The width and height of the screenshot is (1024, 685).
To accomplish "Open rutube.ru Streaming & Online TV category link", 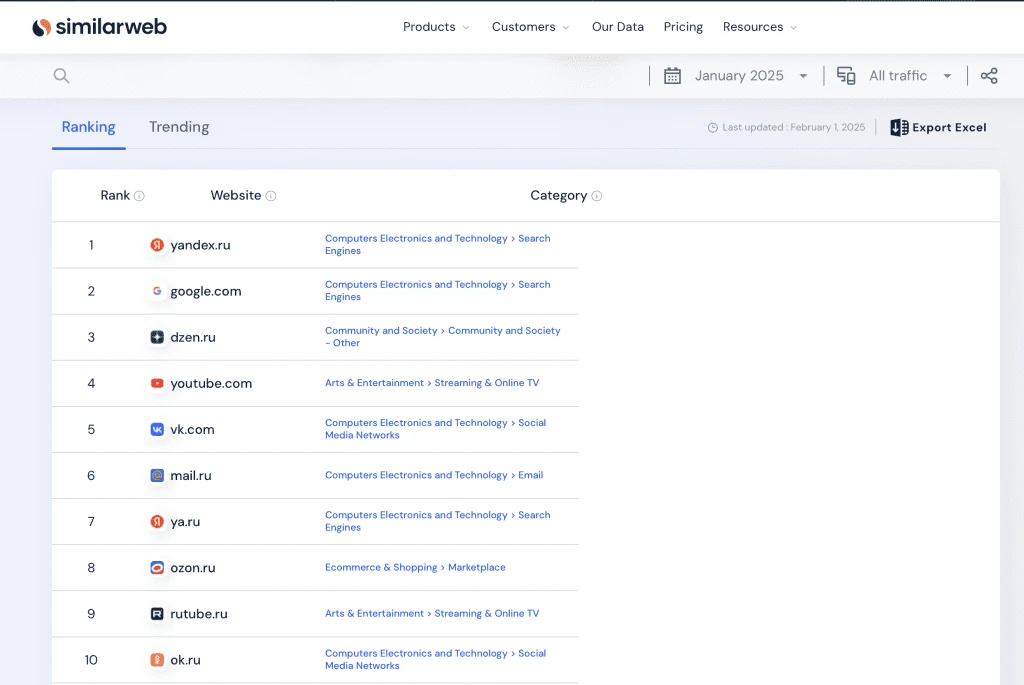I will pyautogui.click(x=432, y=614).
